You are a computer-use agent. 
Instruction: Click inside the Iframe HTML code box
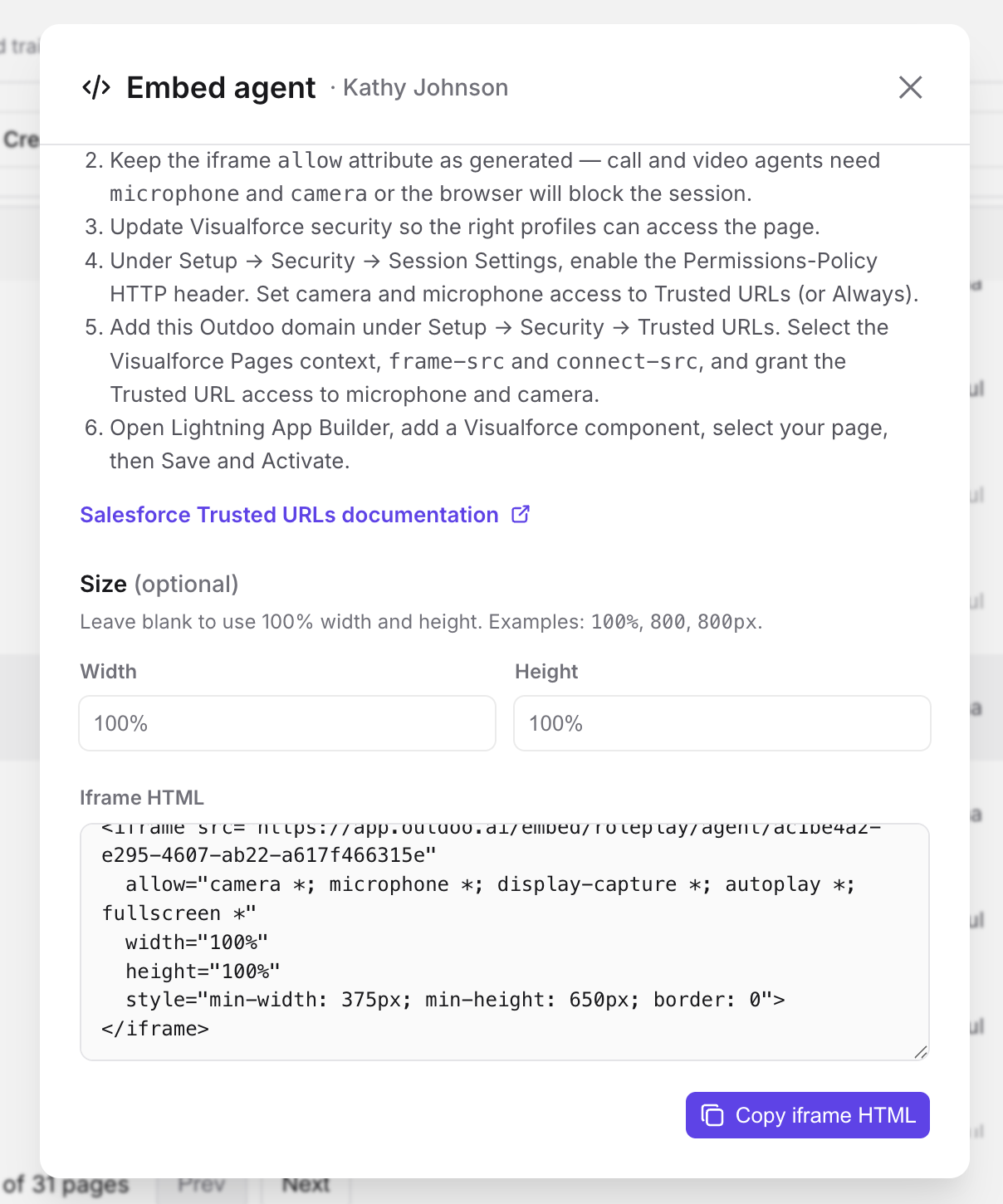505,942
